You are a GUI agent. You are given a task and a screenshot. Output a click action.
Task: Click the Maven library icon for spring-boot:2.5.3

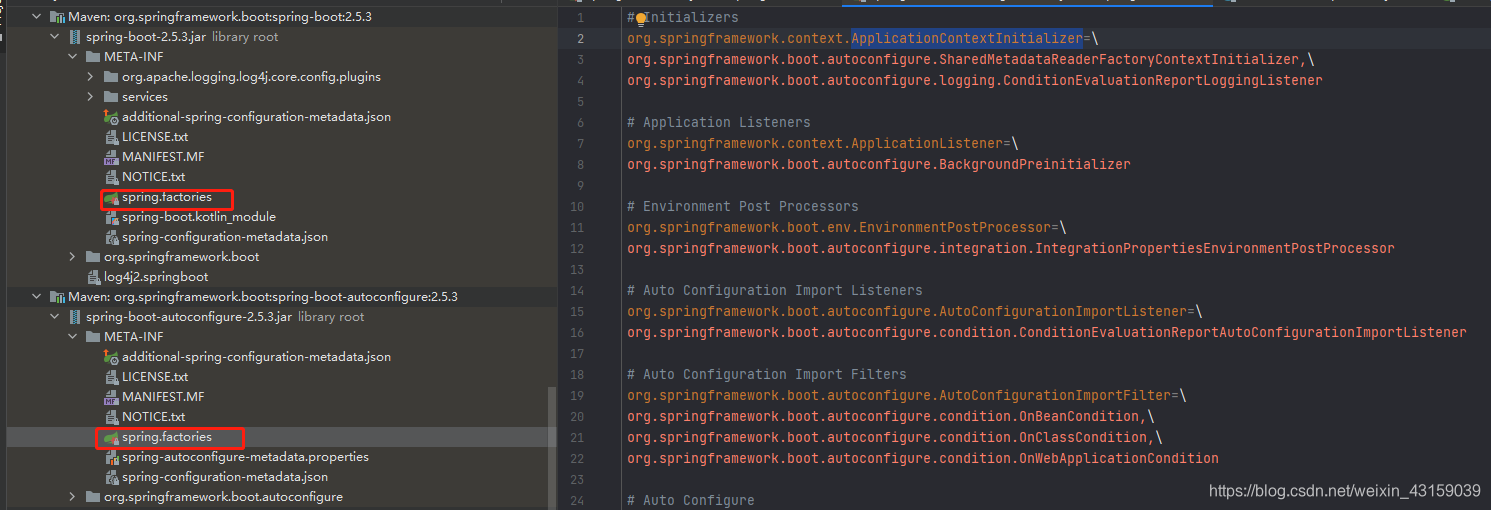pyautogui.click(x=56, y=17)
